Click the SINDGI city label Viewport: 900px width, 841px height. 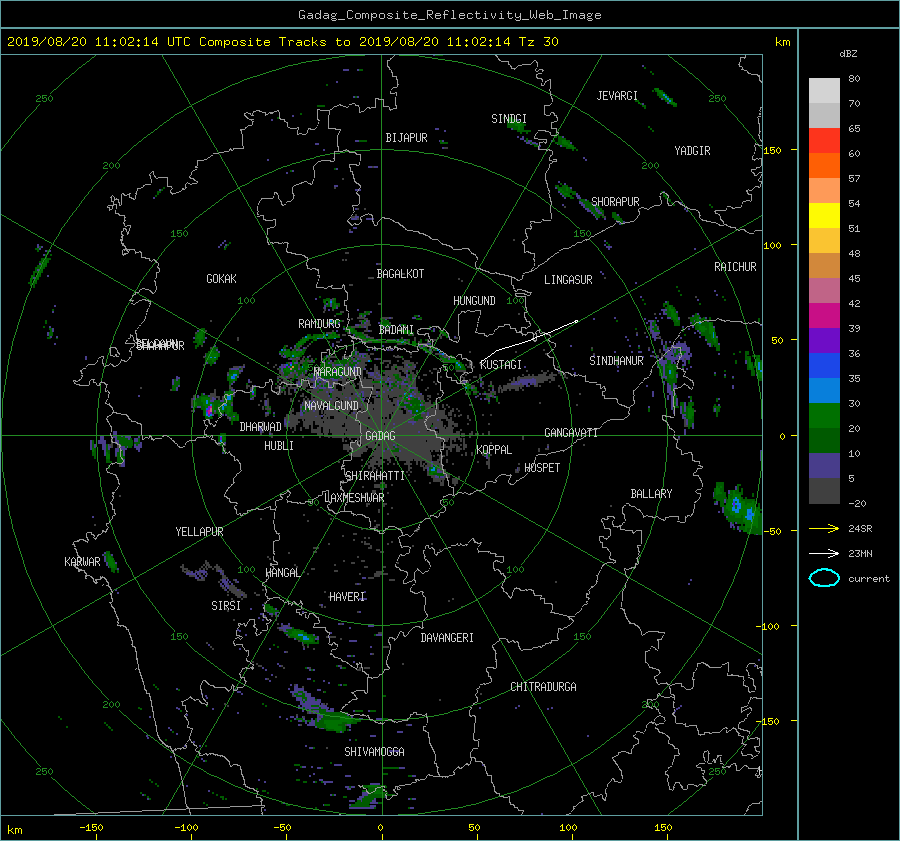coord(509,119)
